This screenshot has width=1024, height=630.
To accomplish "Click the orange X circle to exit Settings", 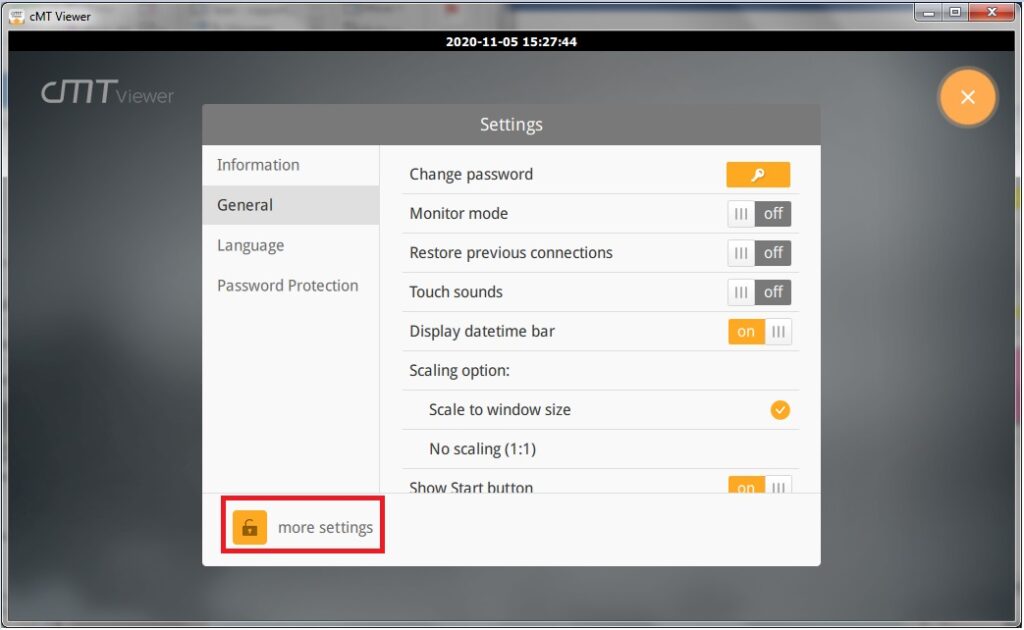I will (966, 97).
